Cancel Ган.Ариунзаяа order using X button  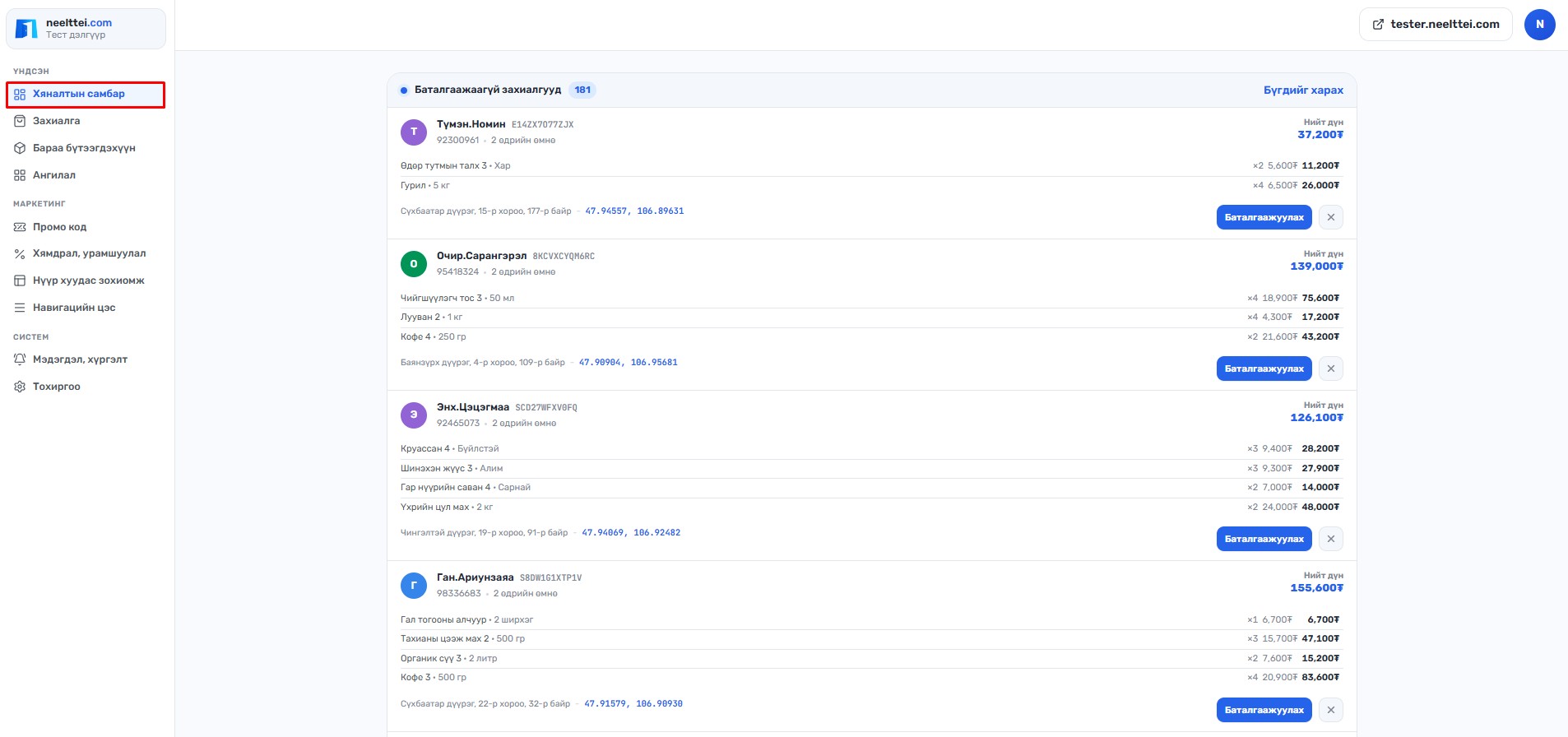[x=1330, y=710]
